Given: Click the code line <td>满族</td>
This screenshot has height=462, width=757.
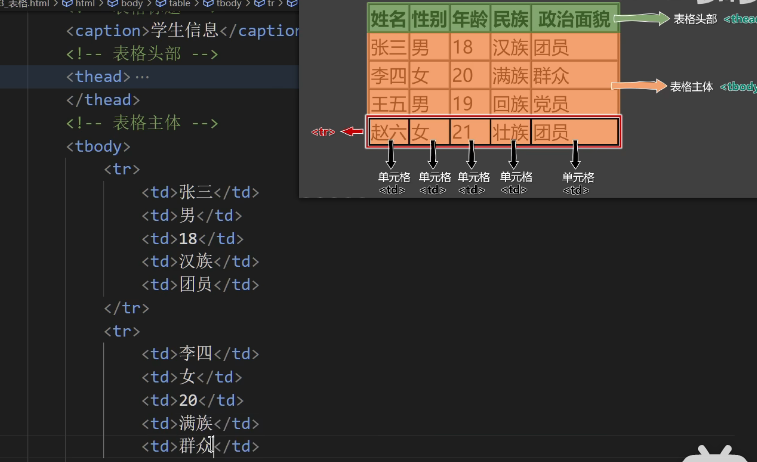Looking at the screenshot, I should click(x=200, y=423).
